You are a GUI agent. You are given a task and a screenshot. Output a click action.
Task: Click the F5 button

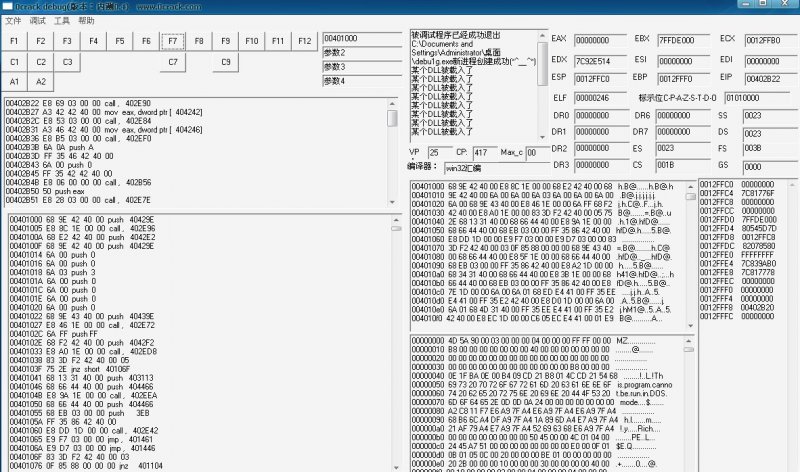(x=120, y=41)
